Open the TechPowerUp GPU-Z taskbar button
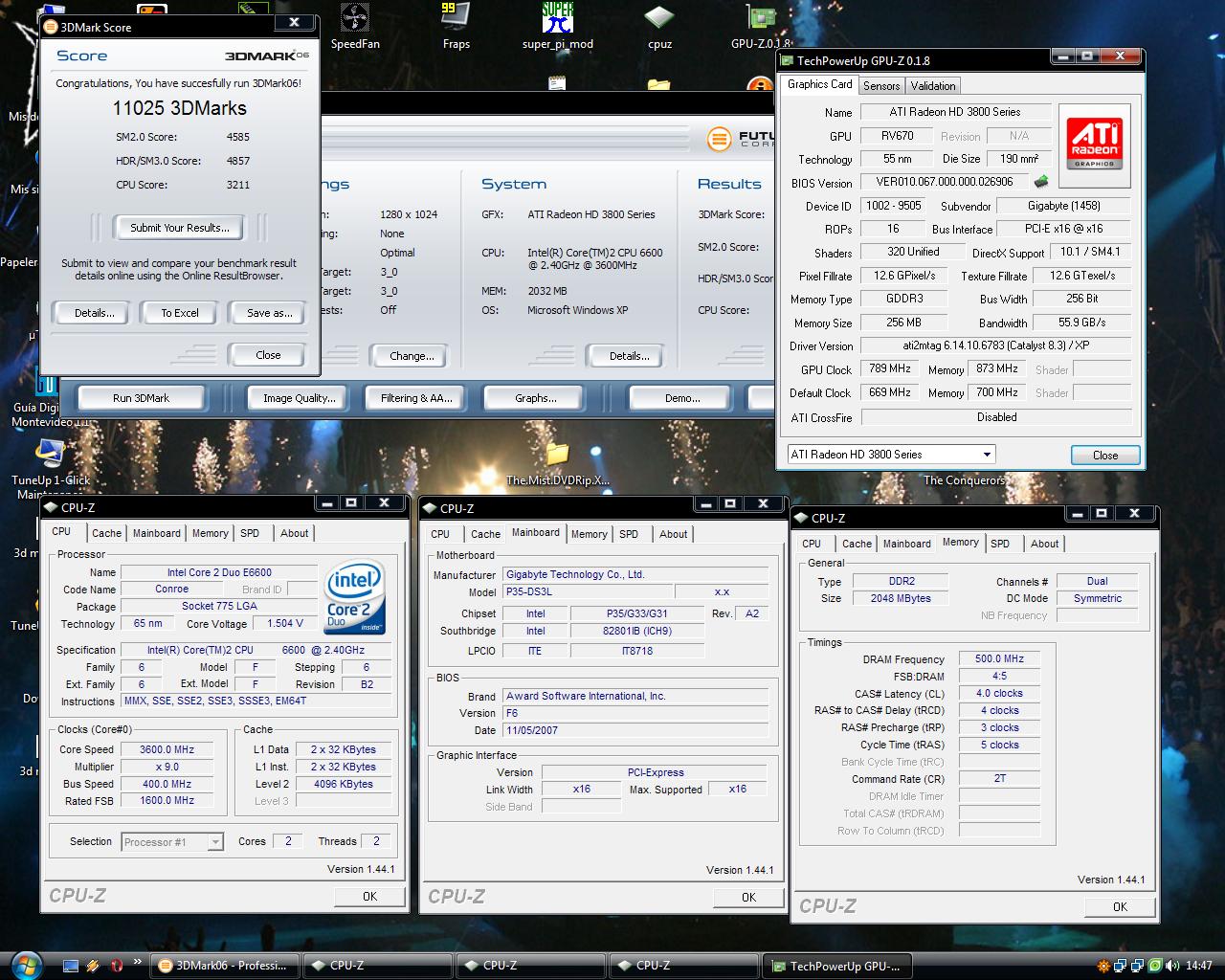The width and height of the screenshot is (1225, 980). pyautogui.click(x=835, y=966)
